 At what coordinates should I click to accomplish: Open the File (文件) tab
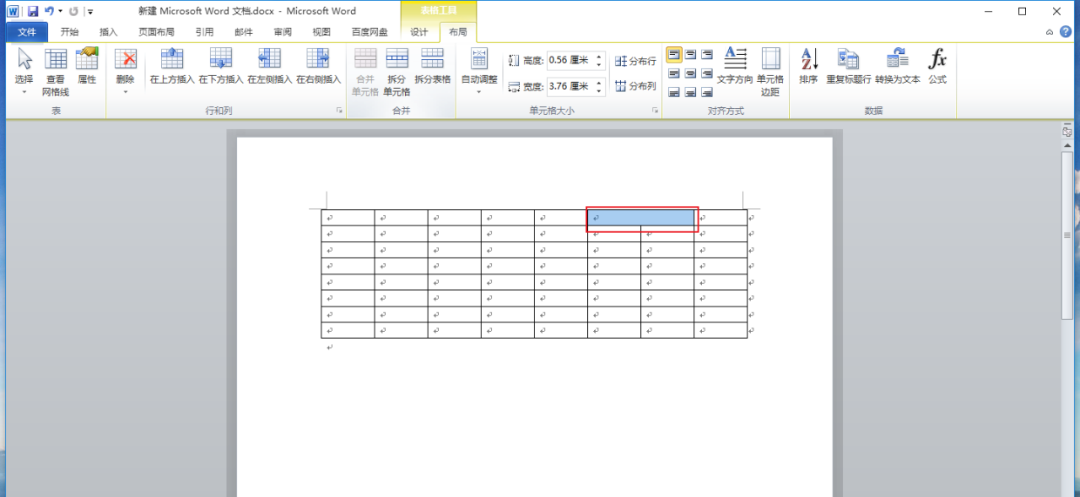coord(27,32)
